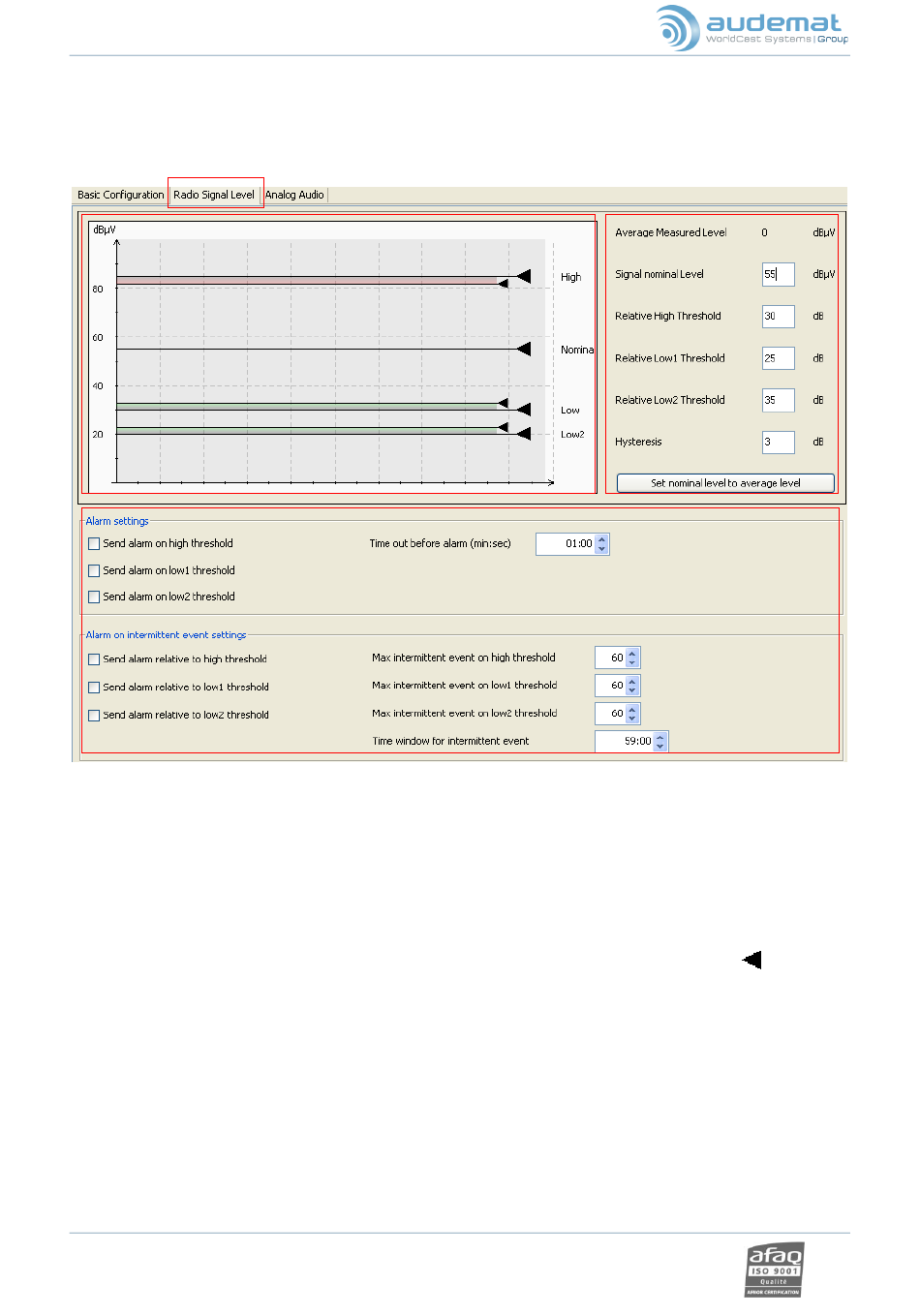Click the Hysteresis value field
Image resolution: width=920 pixels, height=1316 pixels.
pyautogui.click(x=779, y=442)
